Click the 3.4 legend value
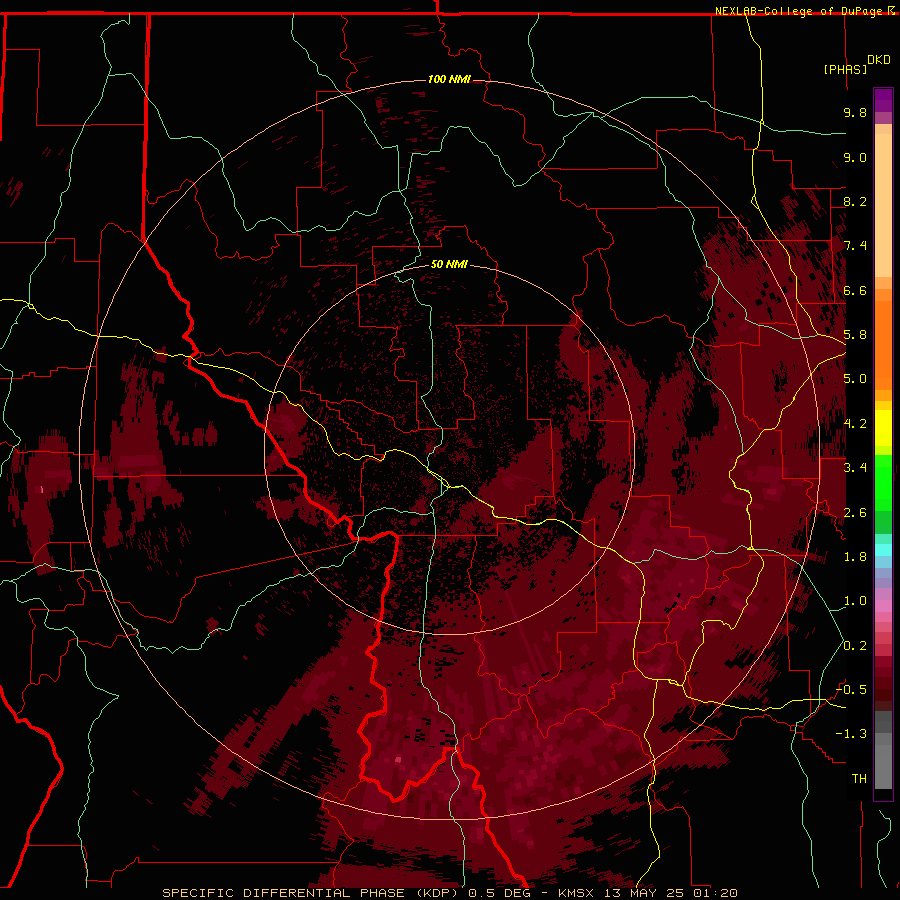The width and height of the screenshot is (900, 900). click(855, 468)
